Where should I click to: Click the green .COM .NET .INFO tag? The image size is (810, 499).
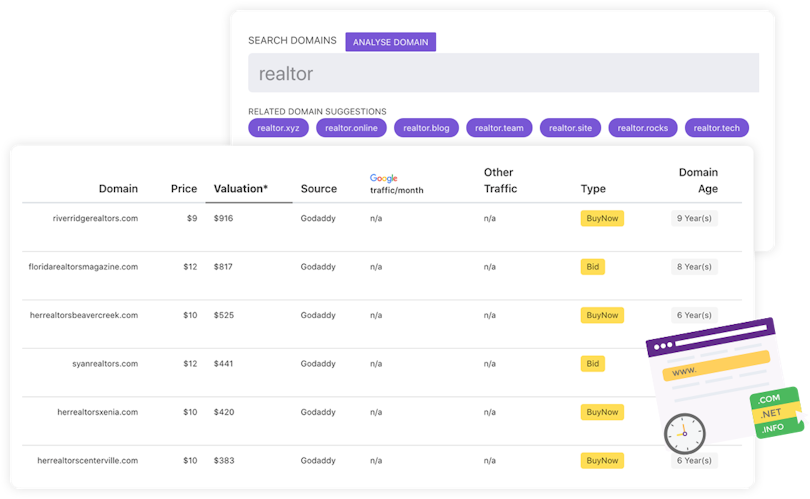click(x=775, y=413)
